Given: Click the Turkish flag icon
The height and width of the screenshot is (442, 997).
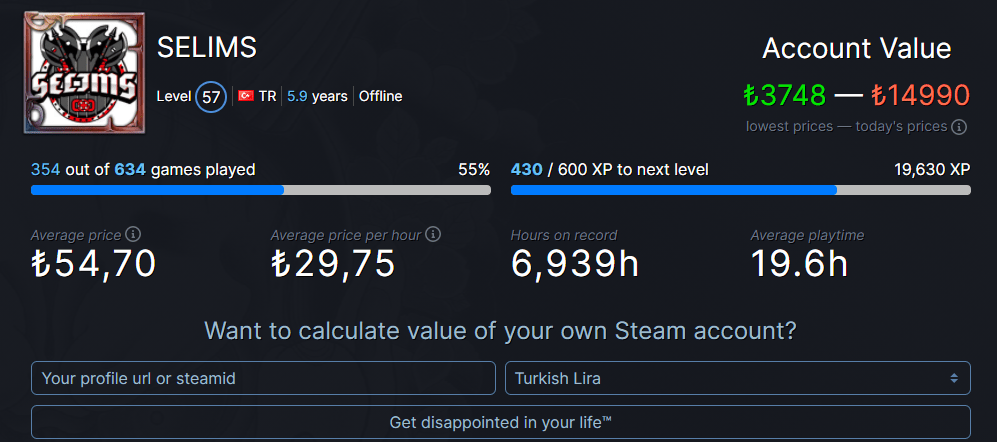Looking at the screenshot, I should click(x=246, y=97).
